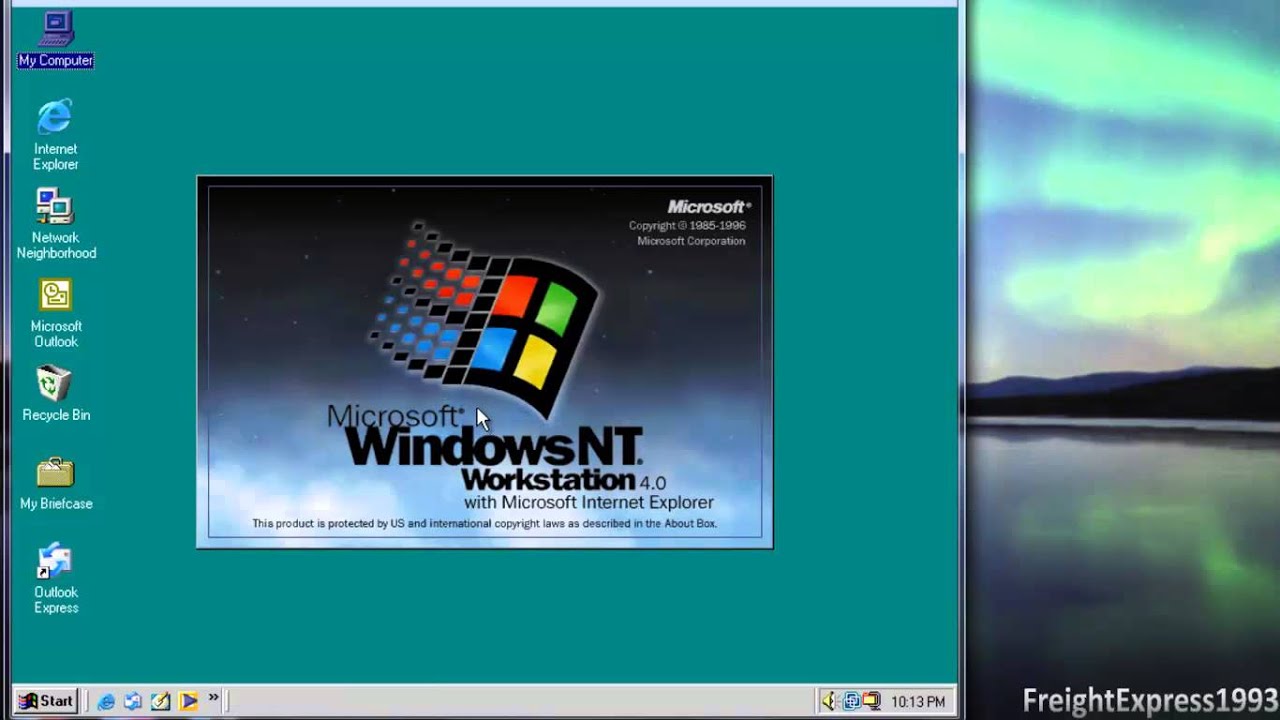Select the My Computer desktop icon
Viewport: 1280px width, 720px height.
click(56, 40)
